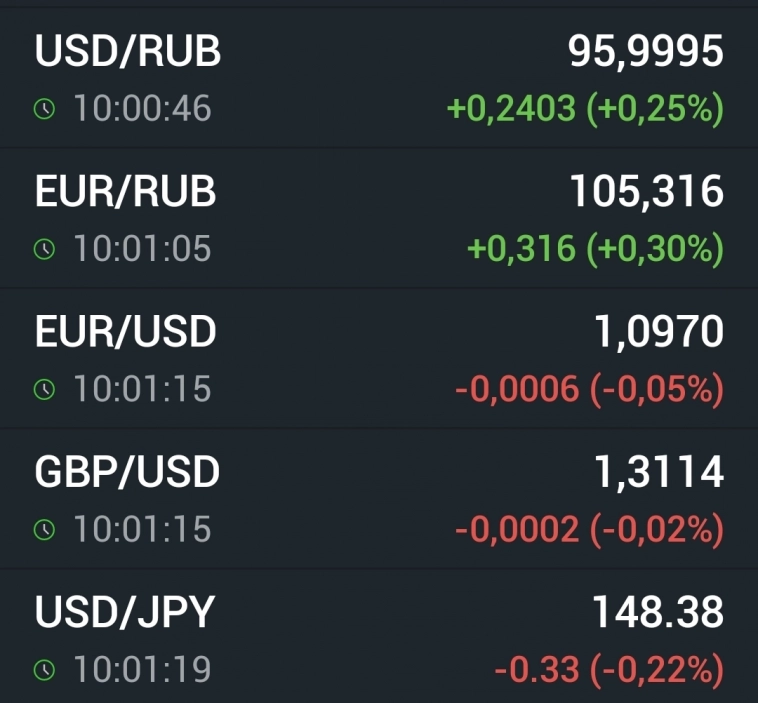Tap the EUR/USD price 1,0970

pos(658,332)
